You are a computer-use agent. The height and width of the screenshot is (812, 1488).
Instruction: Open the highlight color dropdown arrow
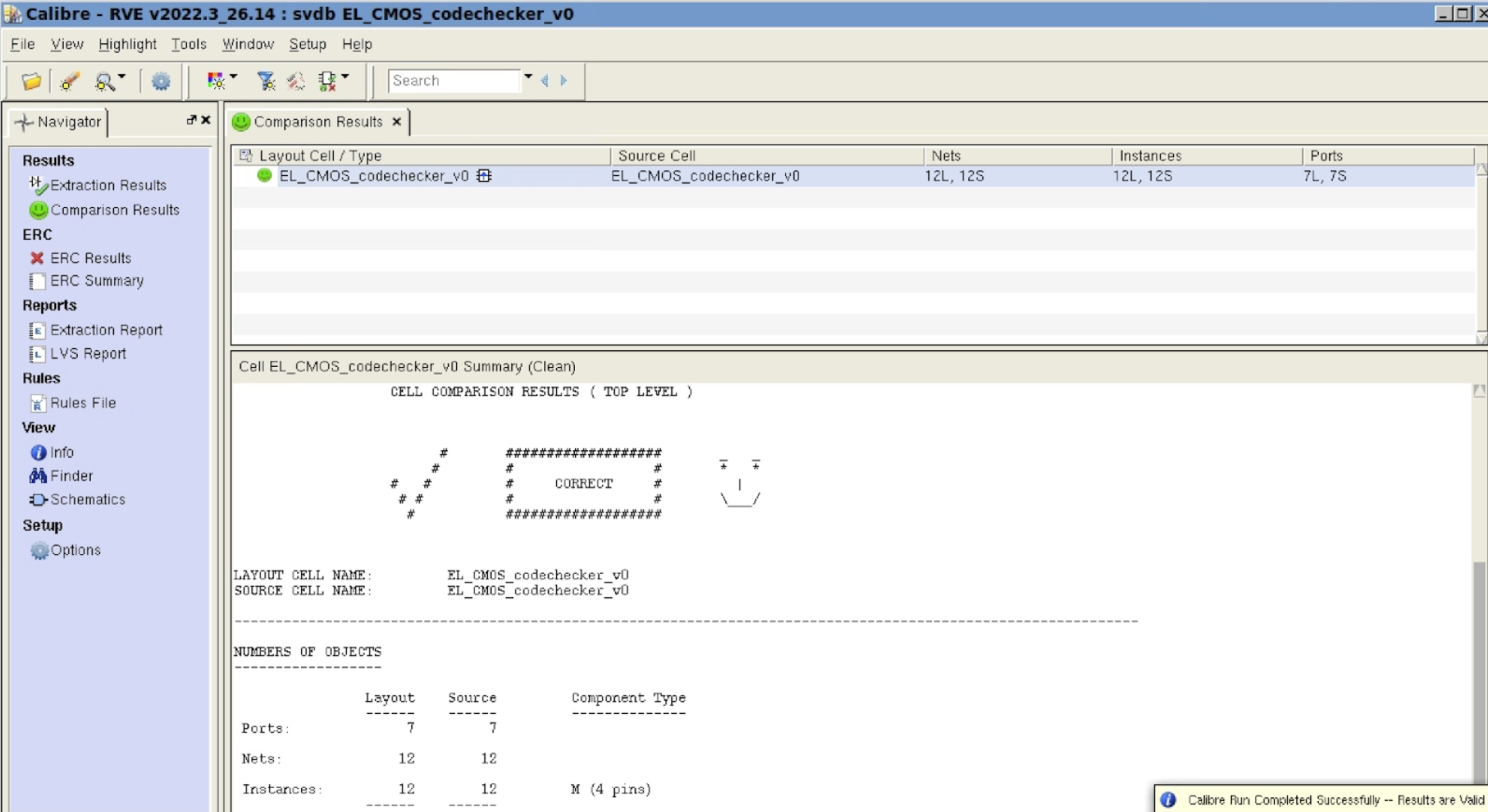(x=233, y=76)
